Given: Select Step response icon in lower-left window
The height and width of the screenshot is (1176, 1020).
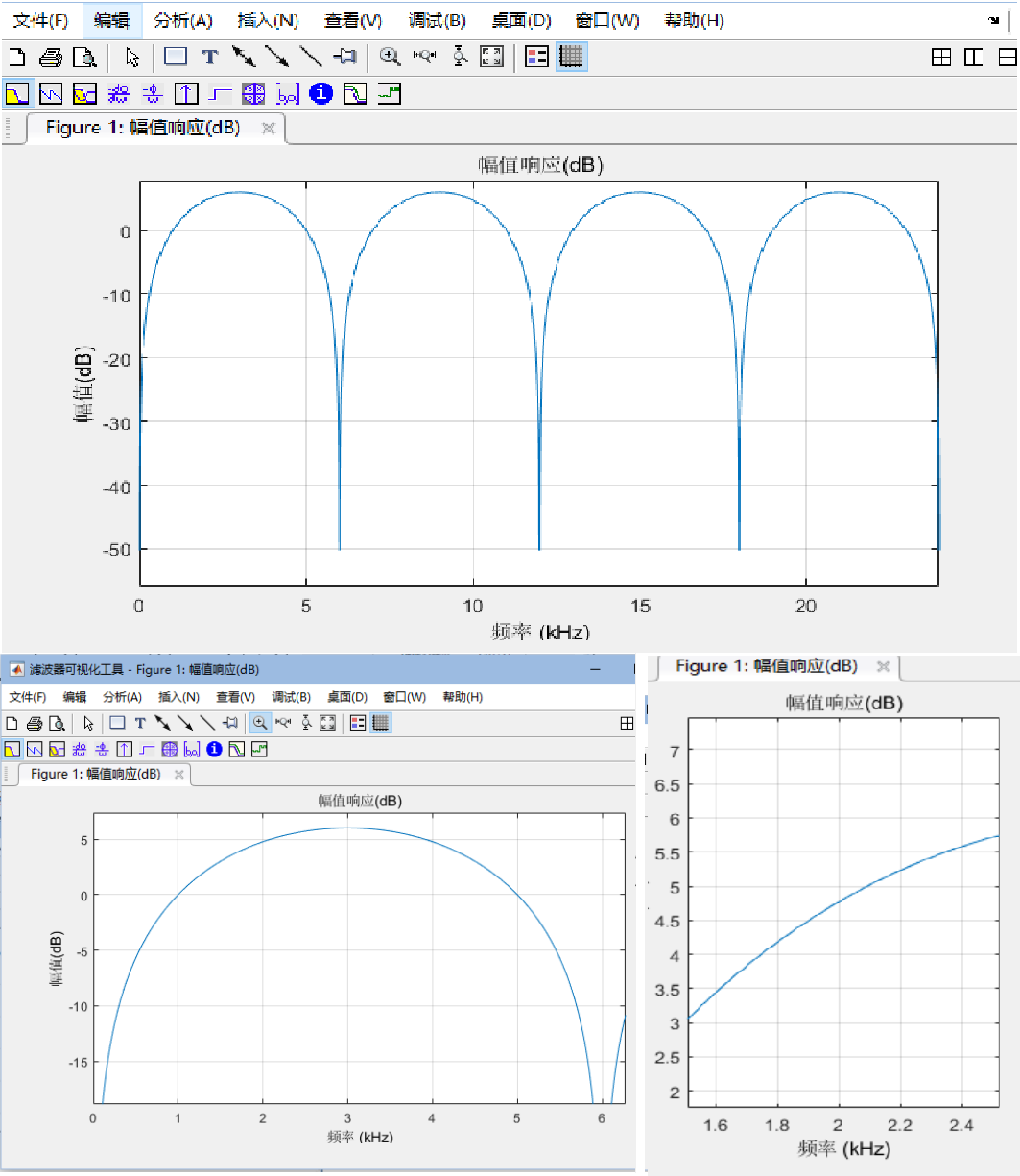Looking at the screenshot, I should click(x=147, y=749).
